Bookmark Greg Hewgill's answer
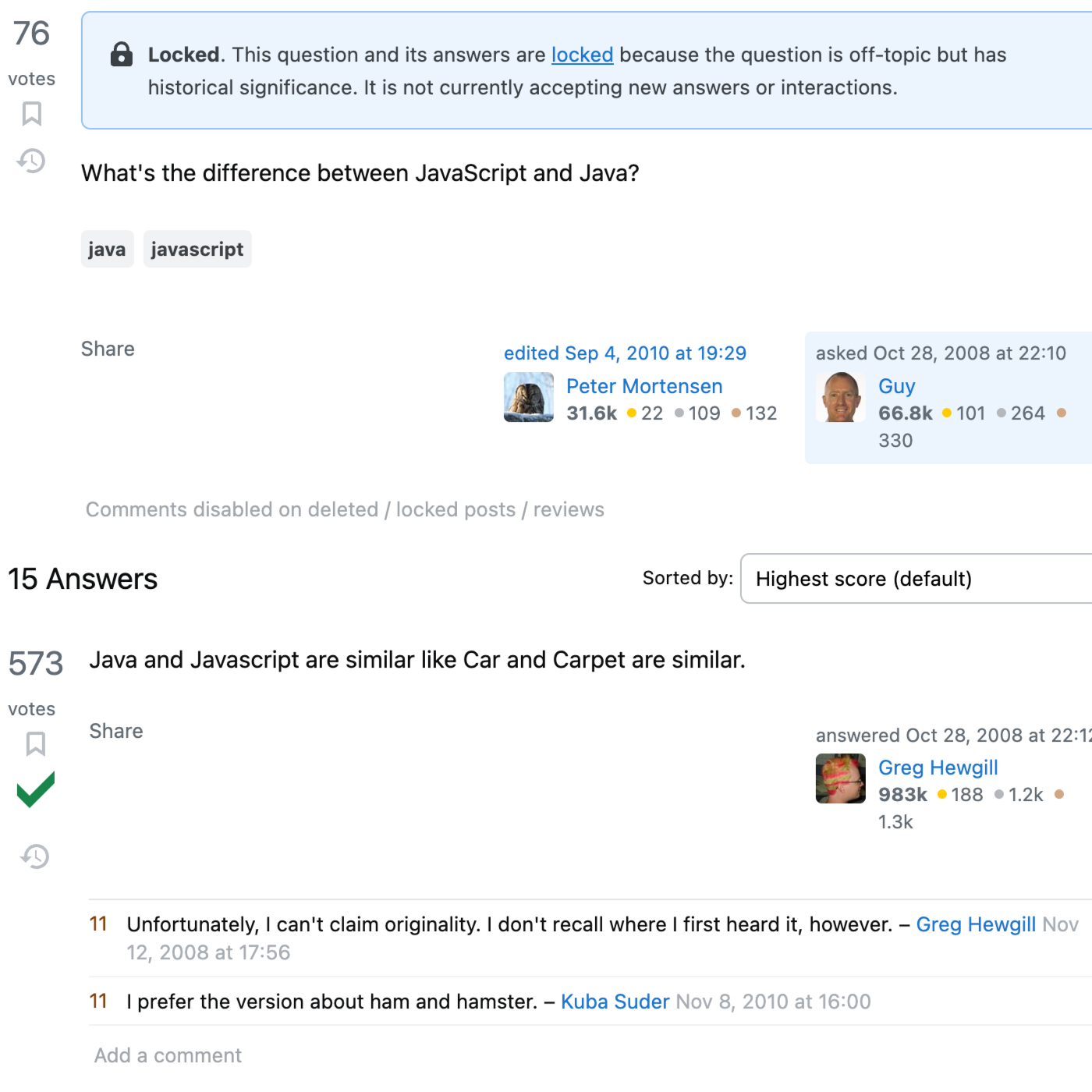The image size is (1092, 1092). (x=35, y=744)
